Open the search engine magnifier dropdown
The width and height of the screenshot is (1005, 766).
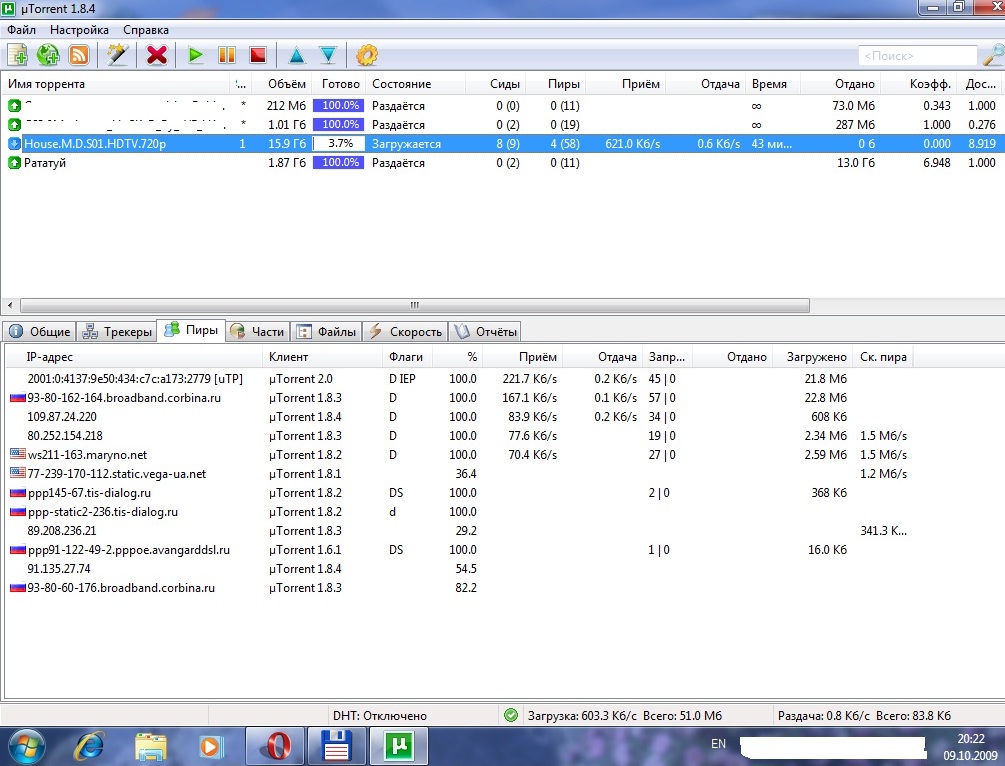point(991,56)
